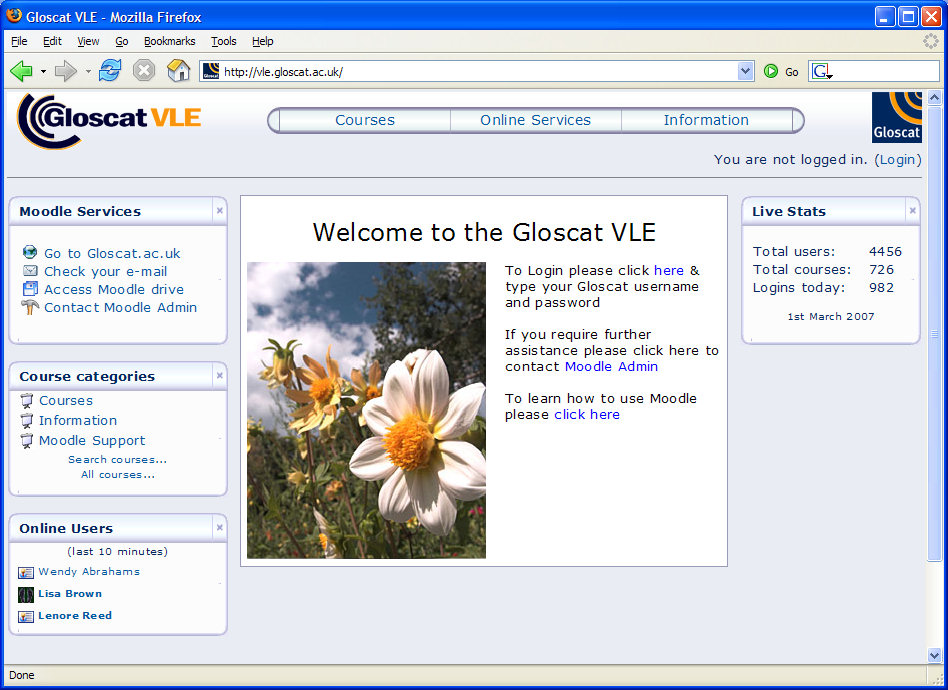Collapse the Online Users block

(219, 527)
